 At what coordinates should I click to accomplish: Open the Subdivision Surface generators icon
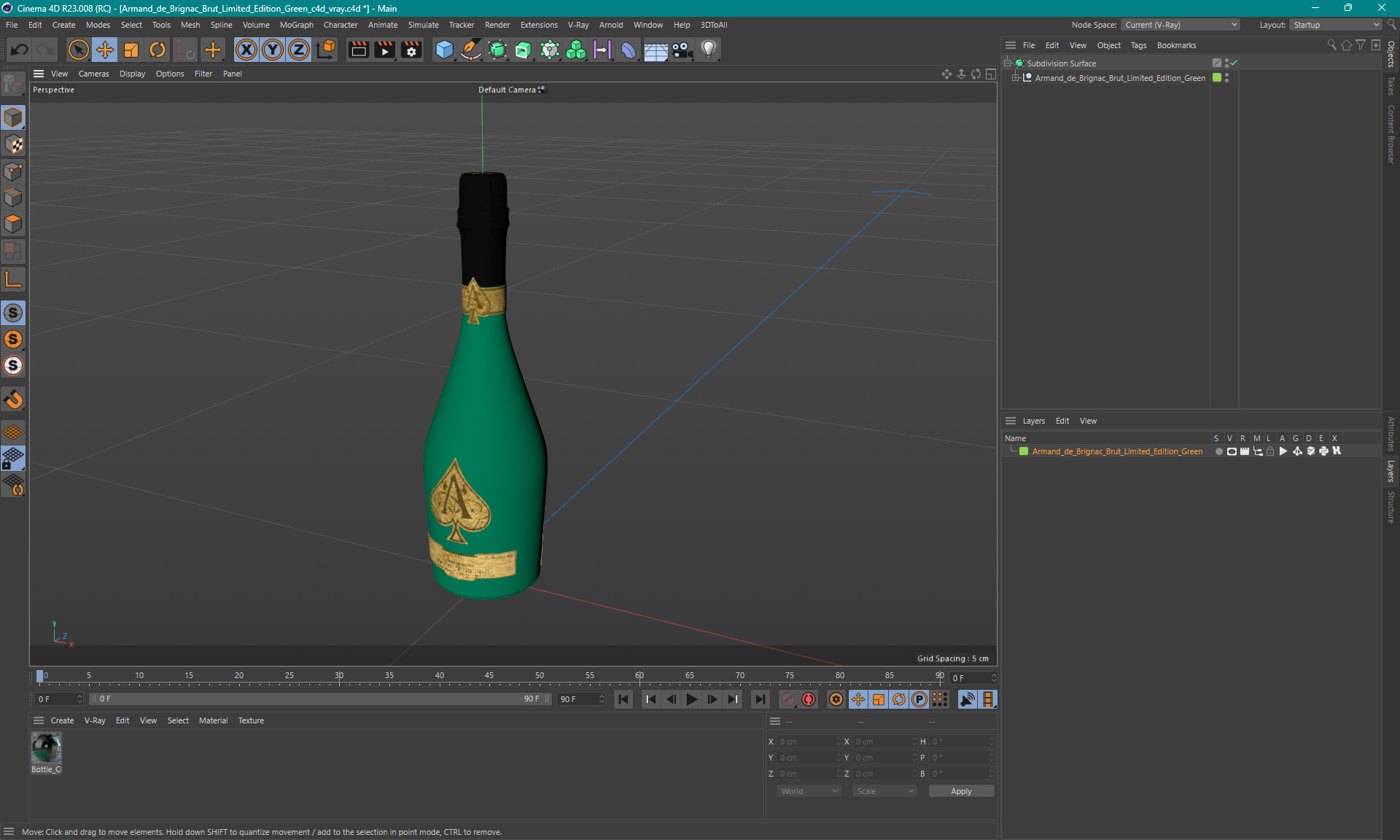(x=498, y=50)
